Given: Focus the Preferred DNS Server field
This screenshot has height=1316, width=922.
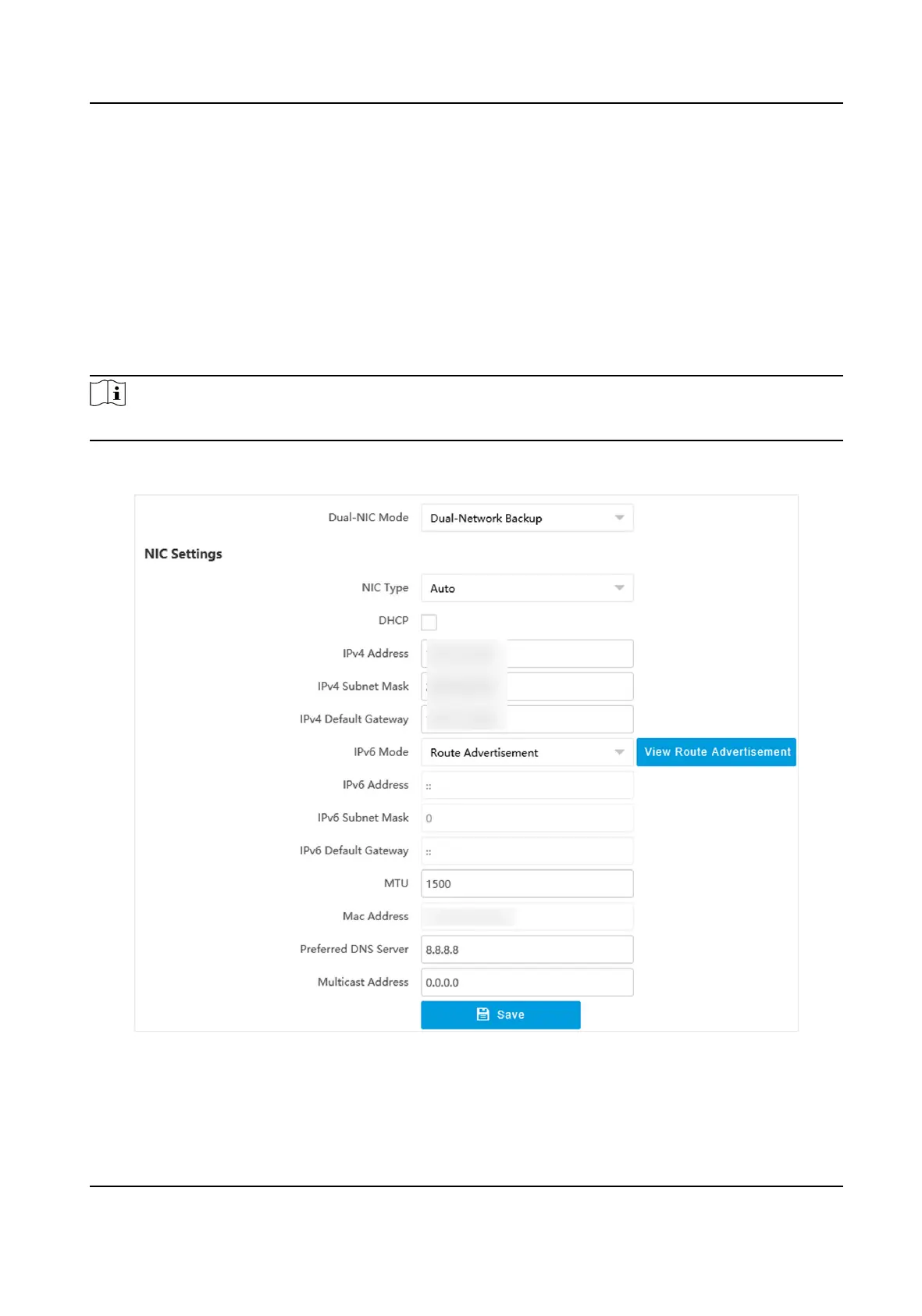Looking at the screenshot, I should 527,950.
